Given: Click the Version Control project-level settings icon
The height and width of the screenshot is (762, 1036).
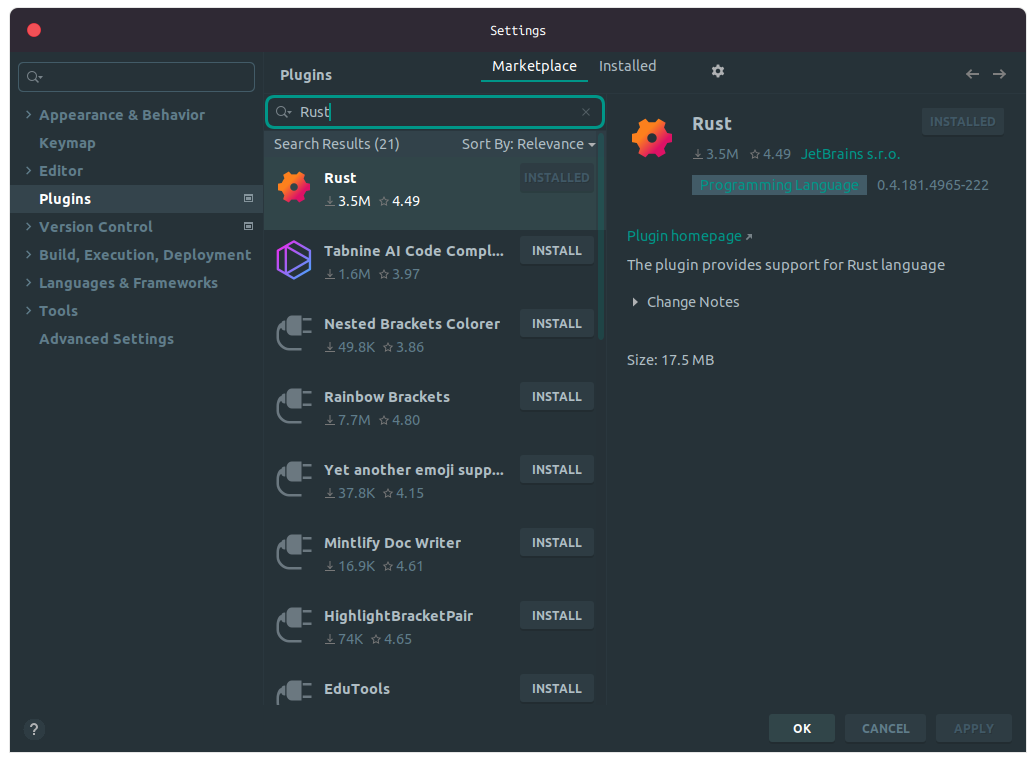Looking at the screenshot, I should [x=248, y=226].
